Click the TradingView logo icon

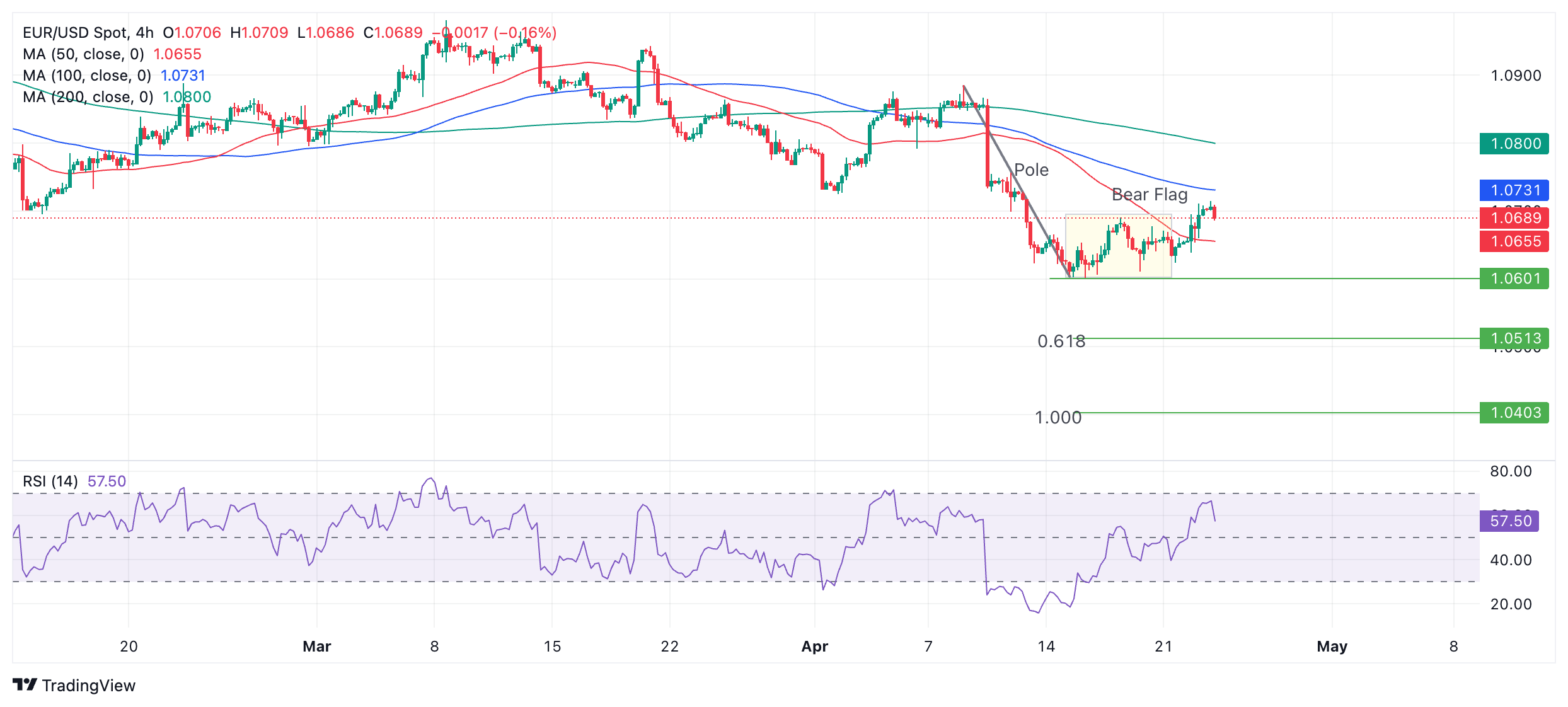point(25,684)
